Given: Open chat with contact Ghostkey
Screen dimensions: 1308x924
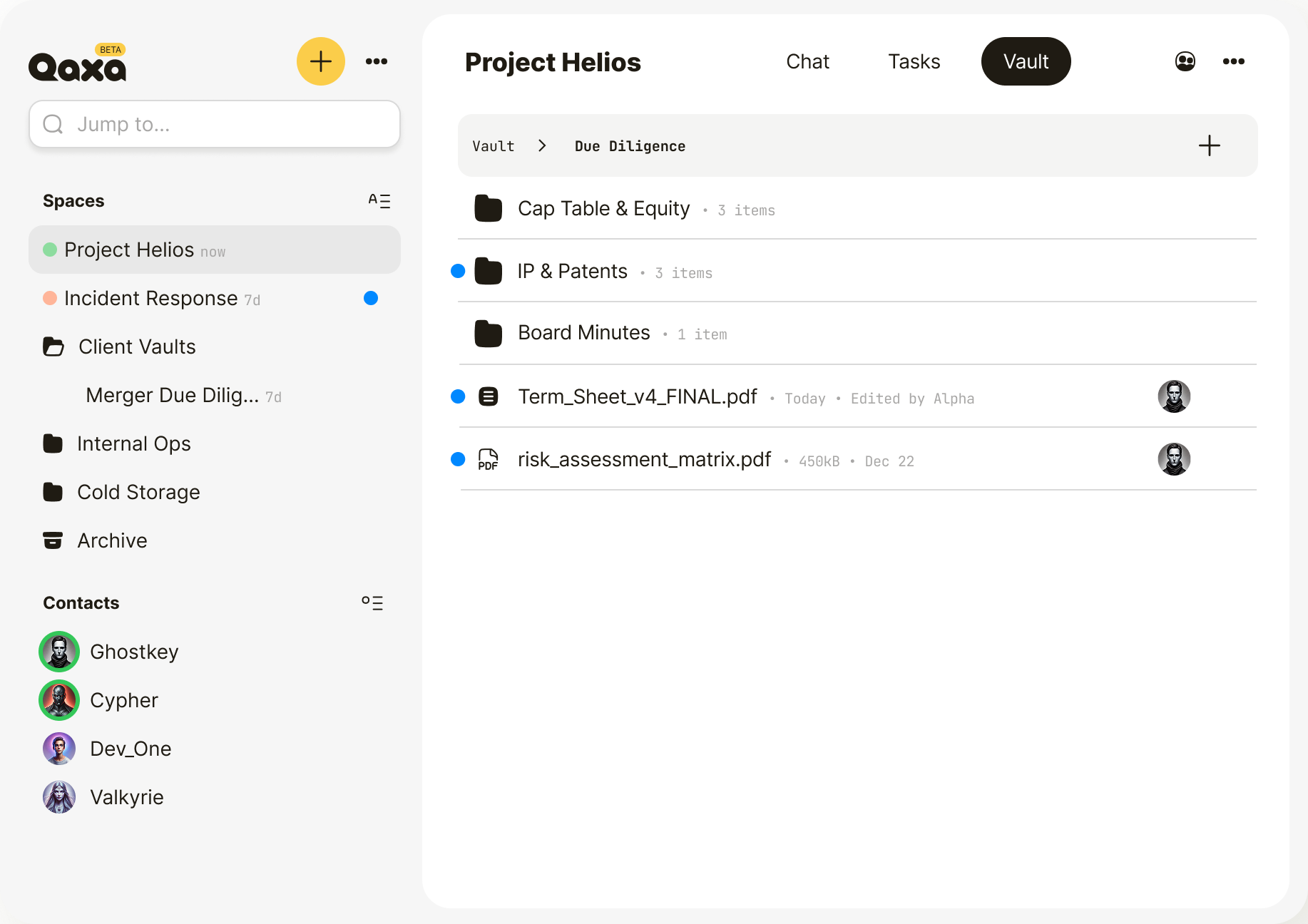Looking at the screenshot, I should [133, 652].
